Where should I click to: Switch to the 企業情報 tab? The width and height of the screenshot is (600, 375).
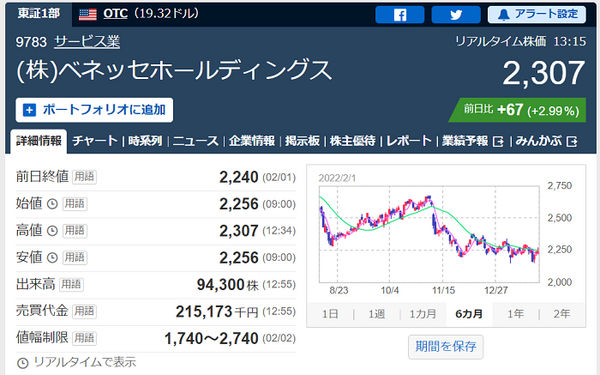pos(252,141)
